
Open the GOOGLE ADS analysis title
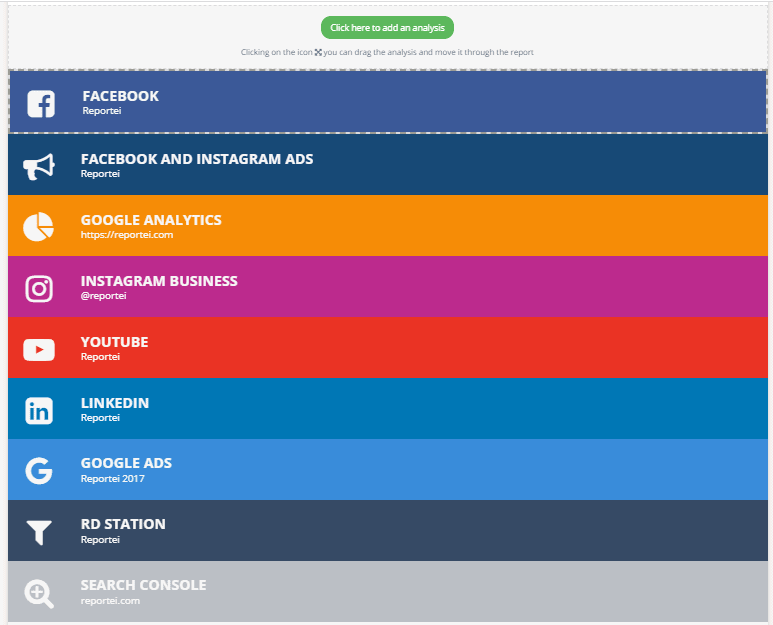tap(126, 463)
